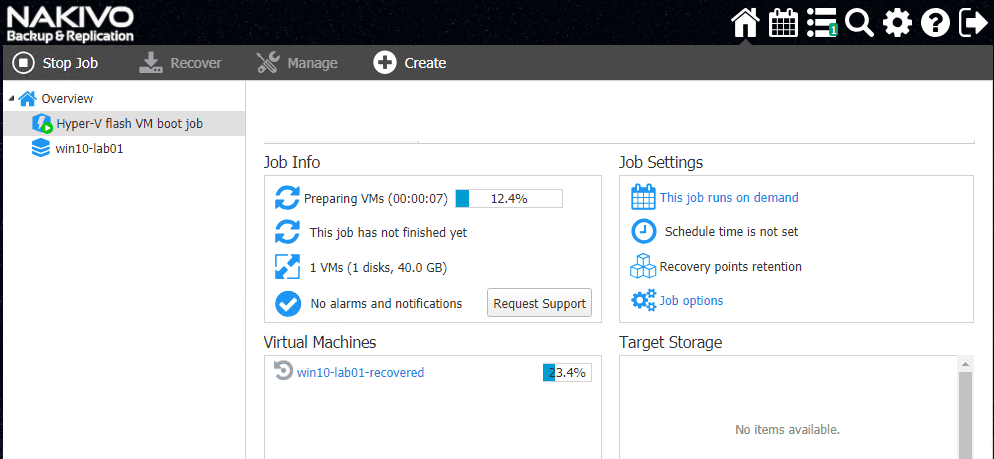Open the win10-lab01-recovered VM link
The height and width of the screenshot is (459, 994).
pyautogui.click(x=360, y=372)
